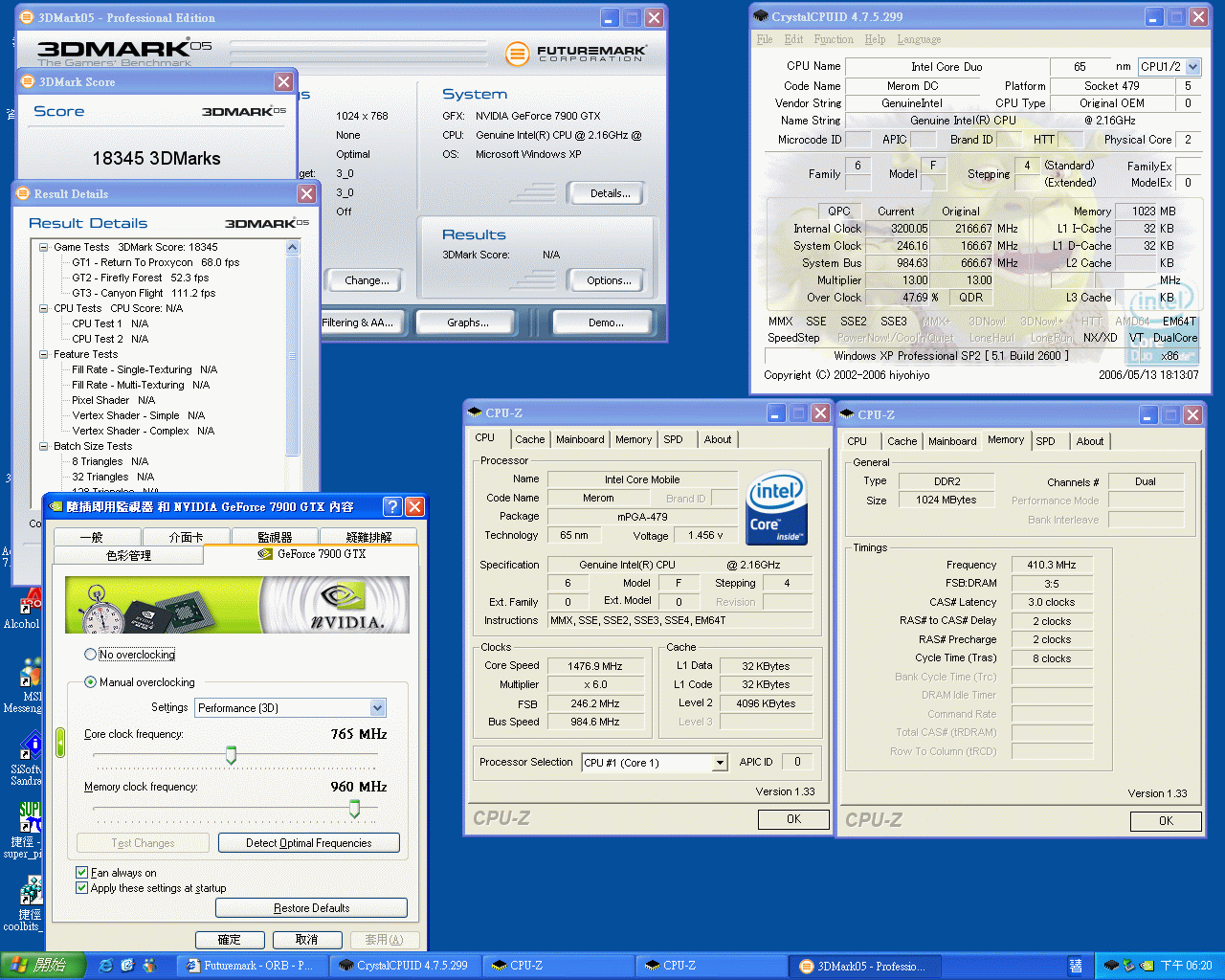Click the left CPU-Z window title icon
The width and height of the screenshot is (1225, 980).
[x=474, y=412]
